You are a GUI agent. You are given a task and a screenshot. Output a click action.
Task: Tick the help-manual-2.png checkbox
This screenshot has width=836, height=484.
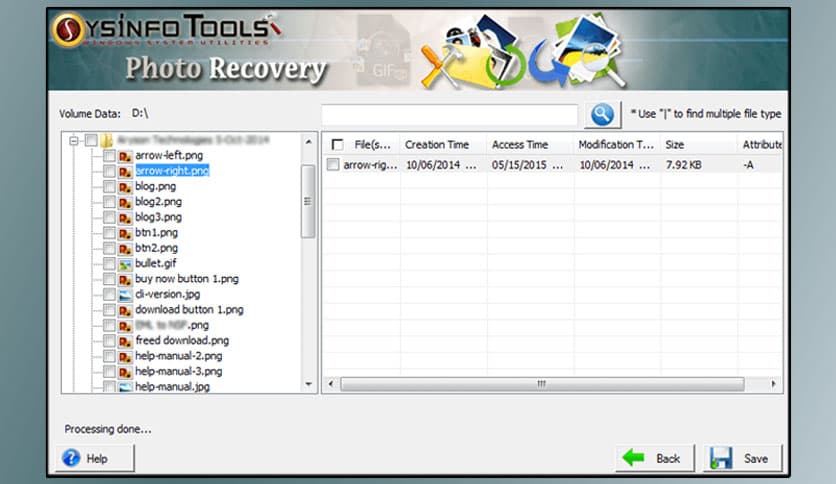pos(109,357)
